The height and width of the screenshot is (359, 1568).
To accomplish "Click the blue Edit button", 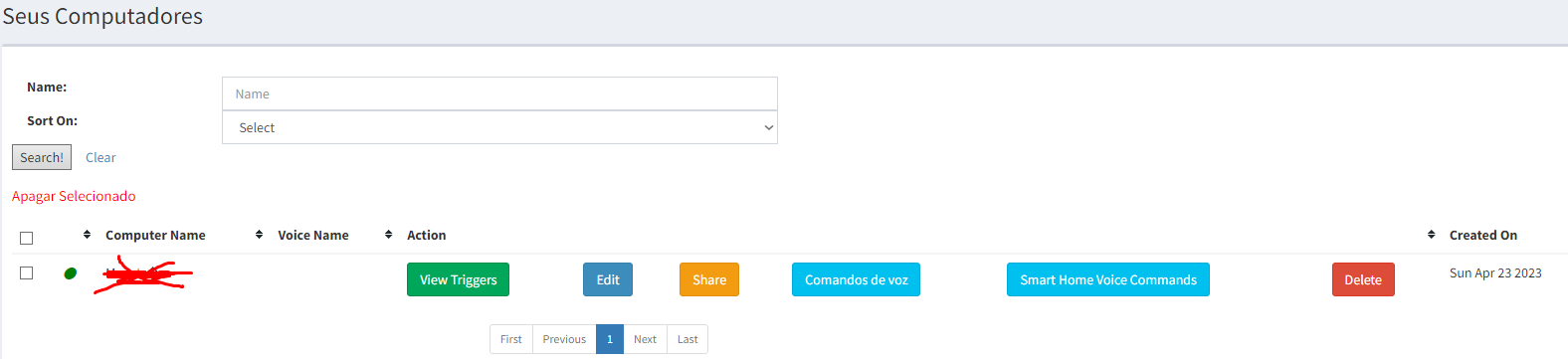I will pyautogui.click(x=608, y=279).
